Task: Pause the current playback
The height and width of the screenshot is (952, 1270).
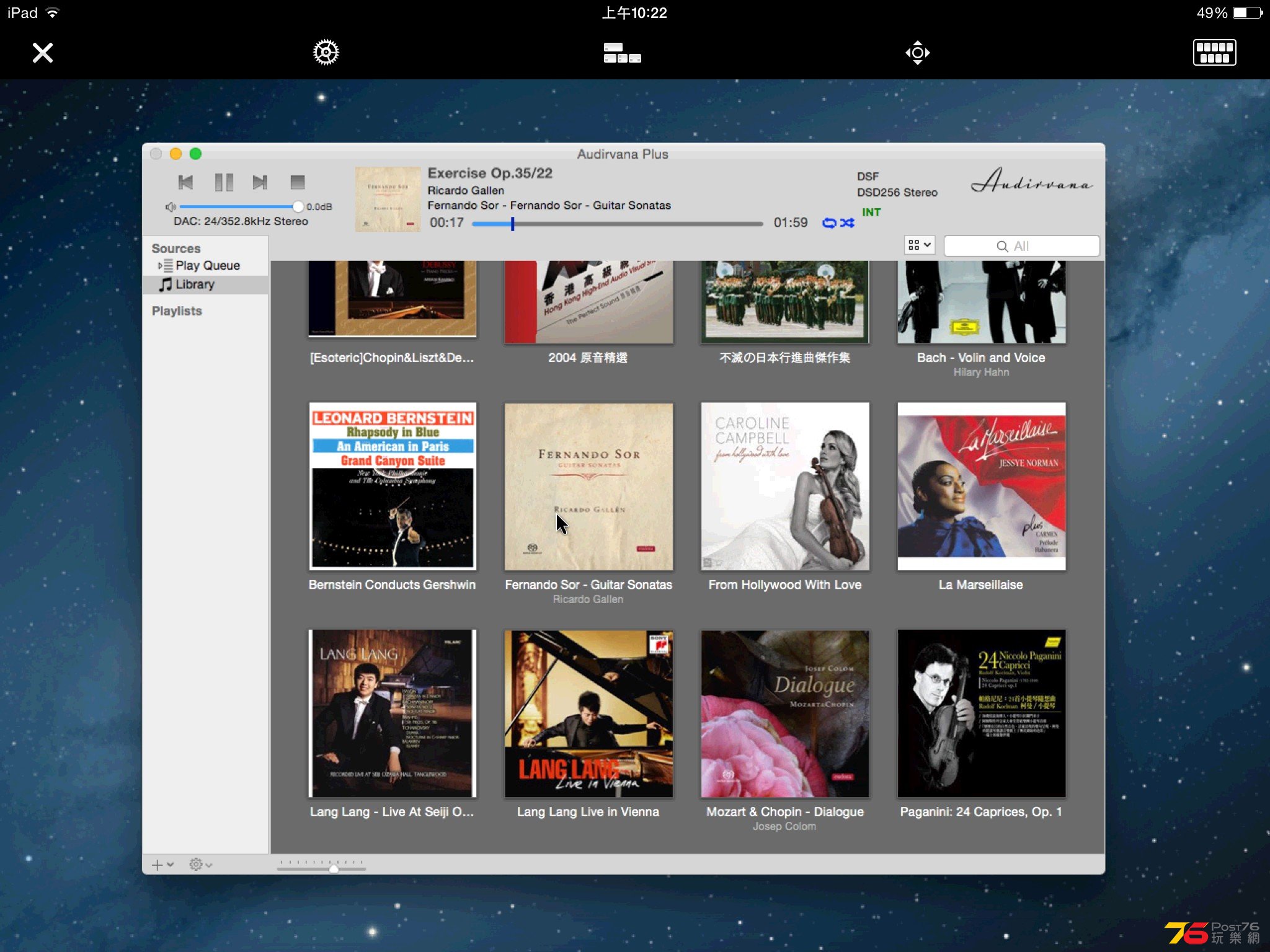Action: click(223, 182)
